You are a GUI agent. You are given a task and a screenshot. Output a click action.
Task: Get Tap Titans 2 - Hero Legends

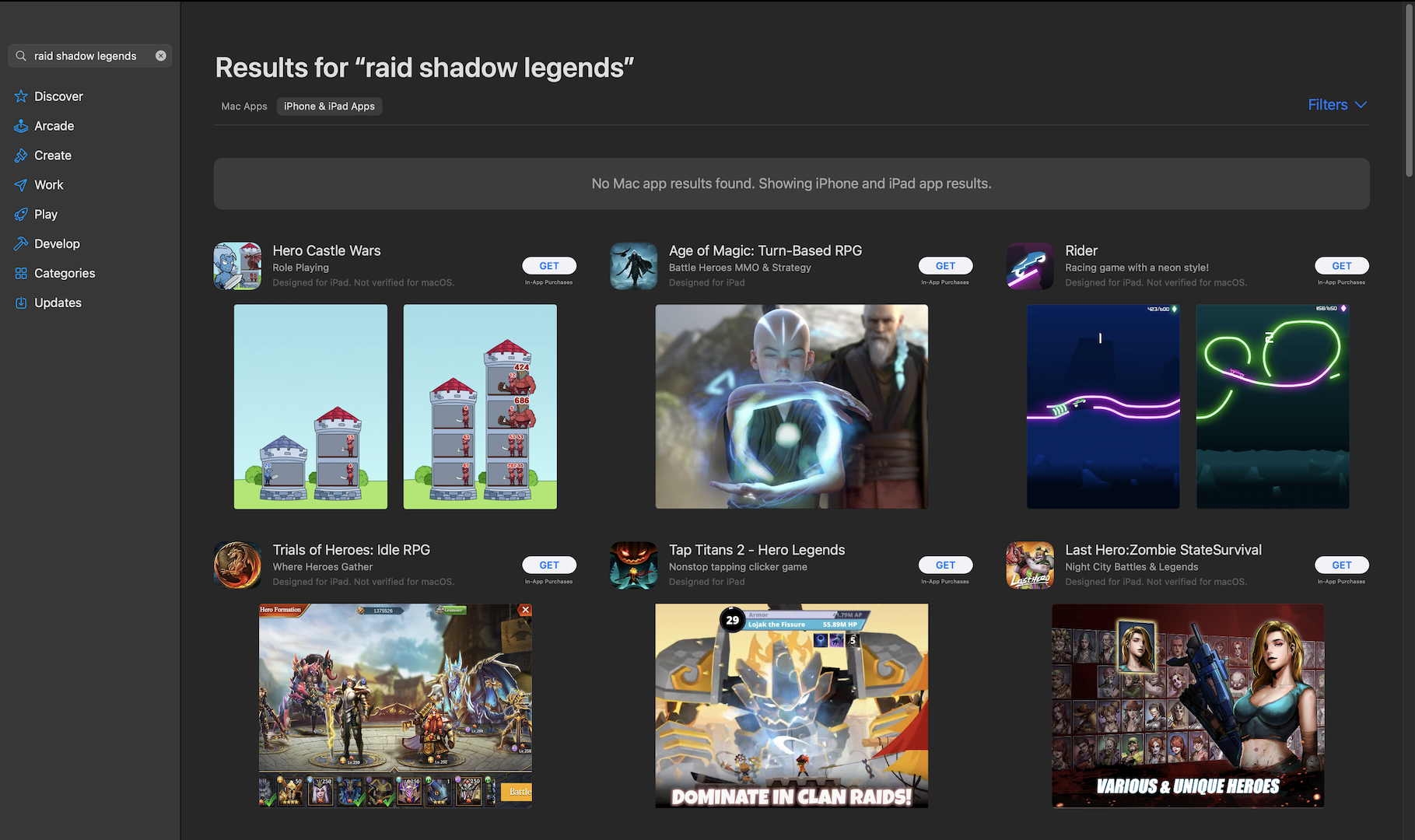point(945,565)
